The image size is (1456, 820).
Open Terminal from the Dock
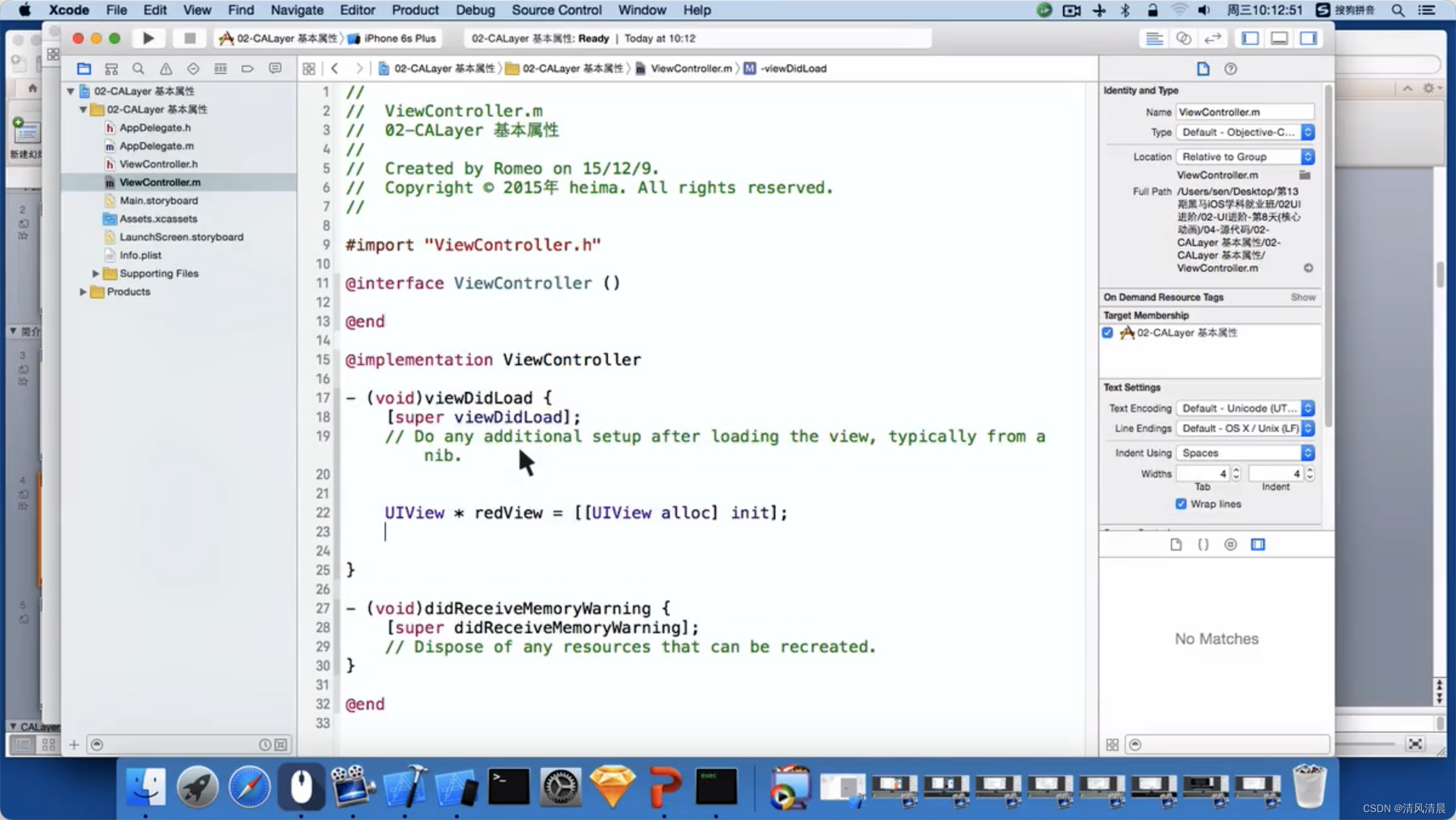(508, 787)
